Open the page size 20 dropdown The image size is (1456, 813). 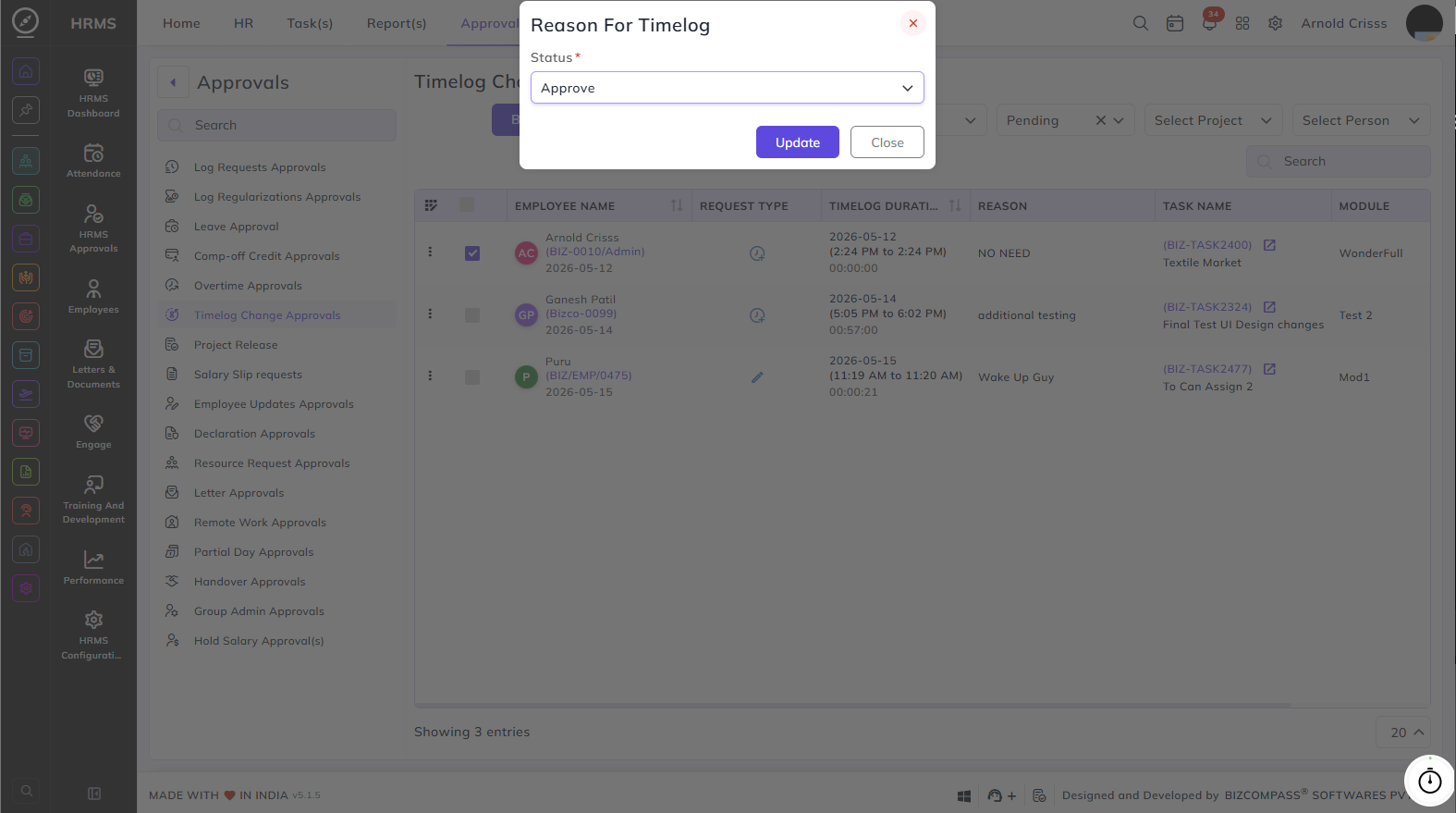[x=1403, y=732]
